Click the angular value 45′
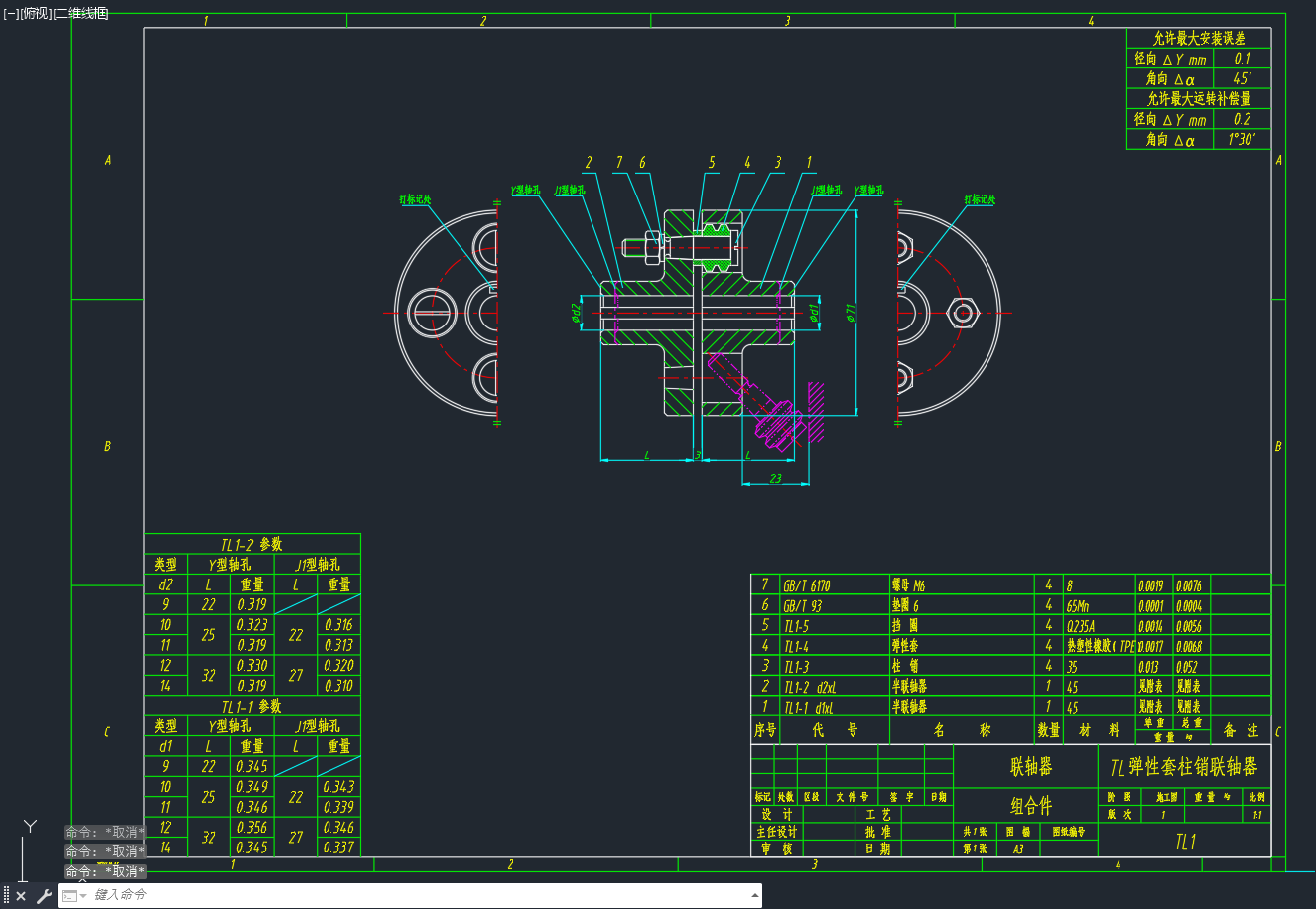Screen dimensions: 1316x909 coord(1242,78)
